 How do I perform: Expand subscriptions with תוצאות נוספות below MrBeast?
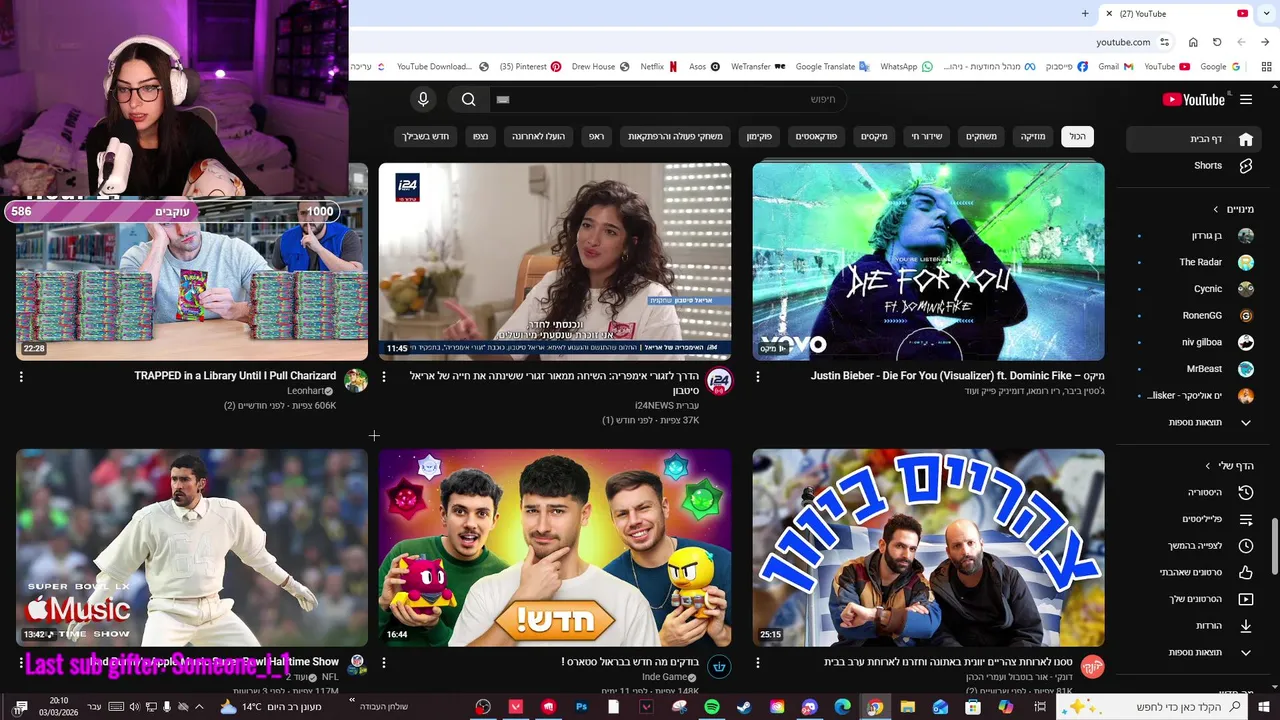[1195, 422]
